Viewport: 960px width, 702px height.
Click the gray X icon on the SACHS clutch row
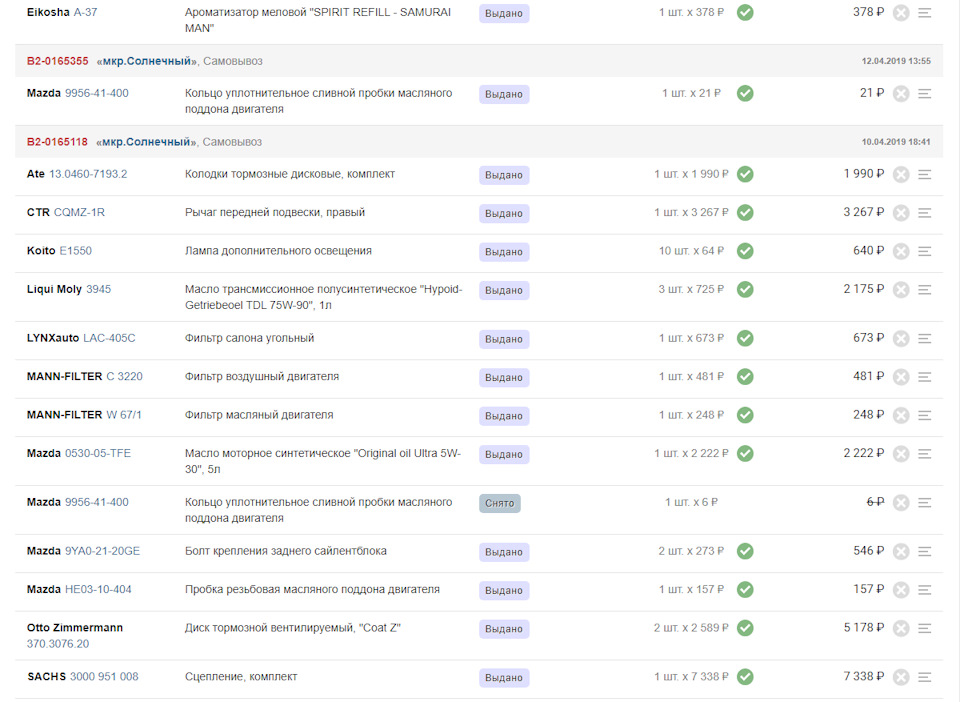coord(901,677)
